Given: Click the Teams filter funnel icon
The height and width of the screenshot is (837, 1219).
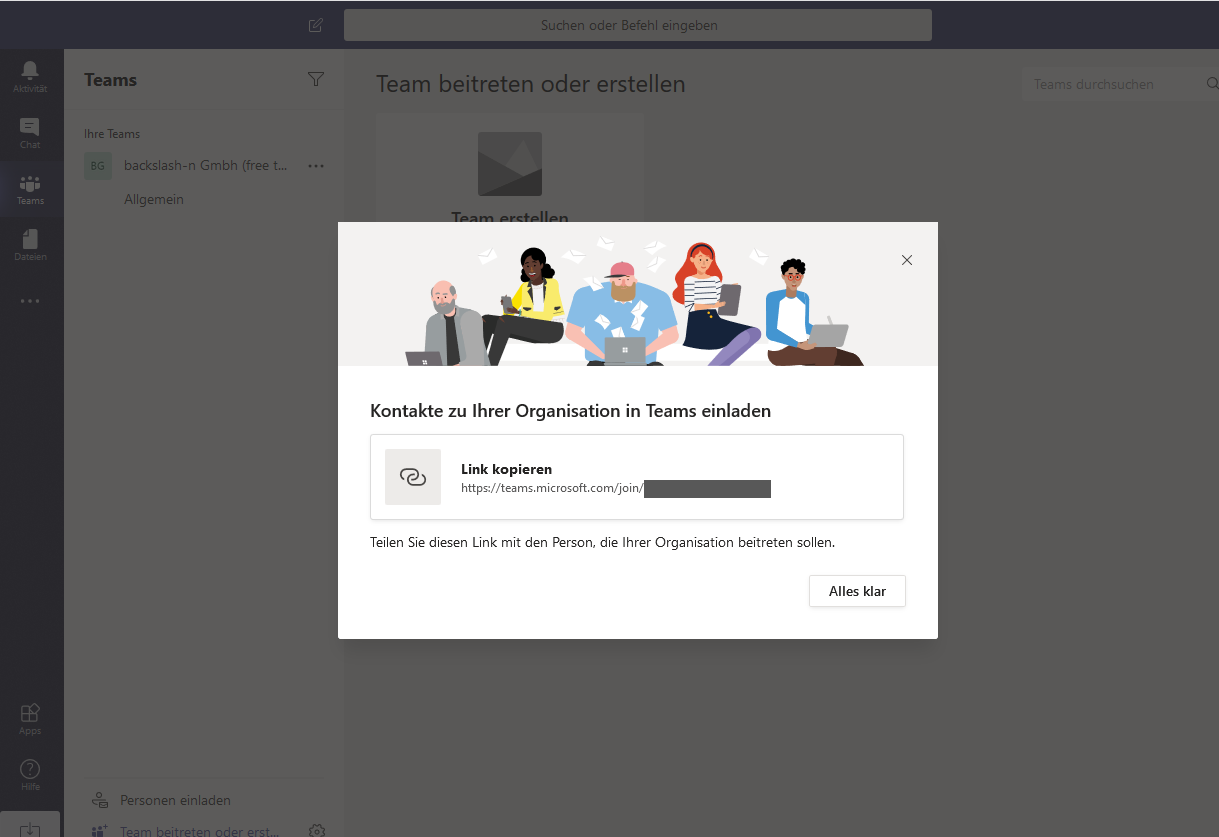Looking at the screenshot, I should click(316, 79).
